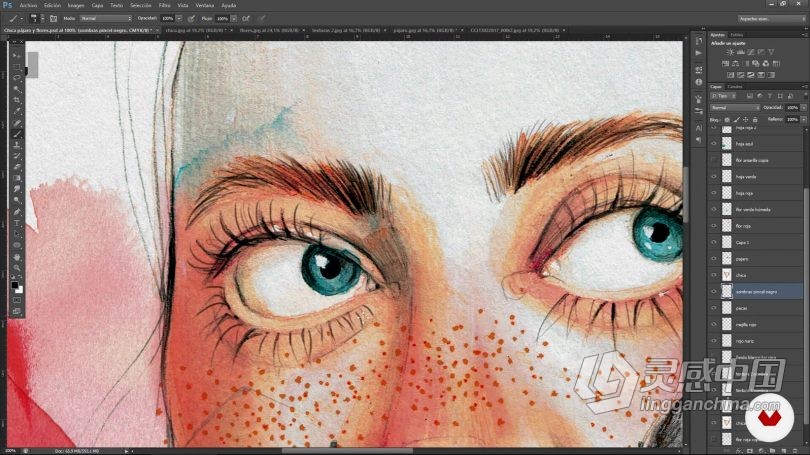
Task: Hide the 'hoja verde' layer
Action: 714,177
